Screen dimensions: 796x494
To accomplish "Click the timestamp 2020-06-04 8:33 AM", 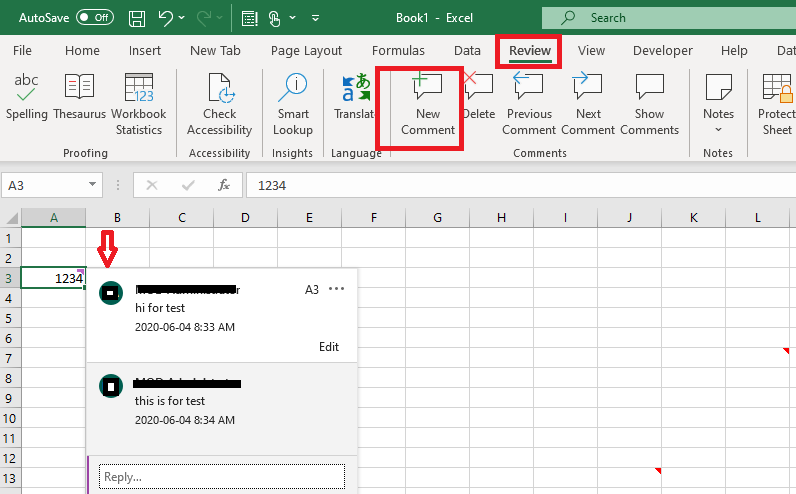I will tap(185, 327).
